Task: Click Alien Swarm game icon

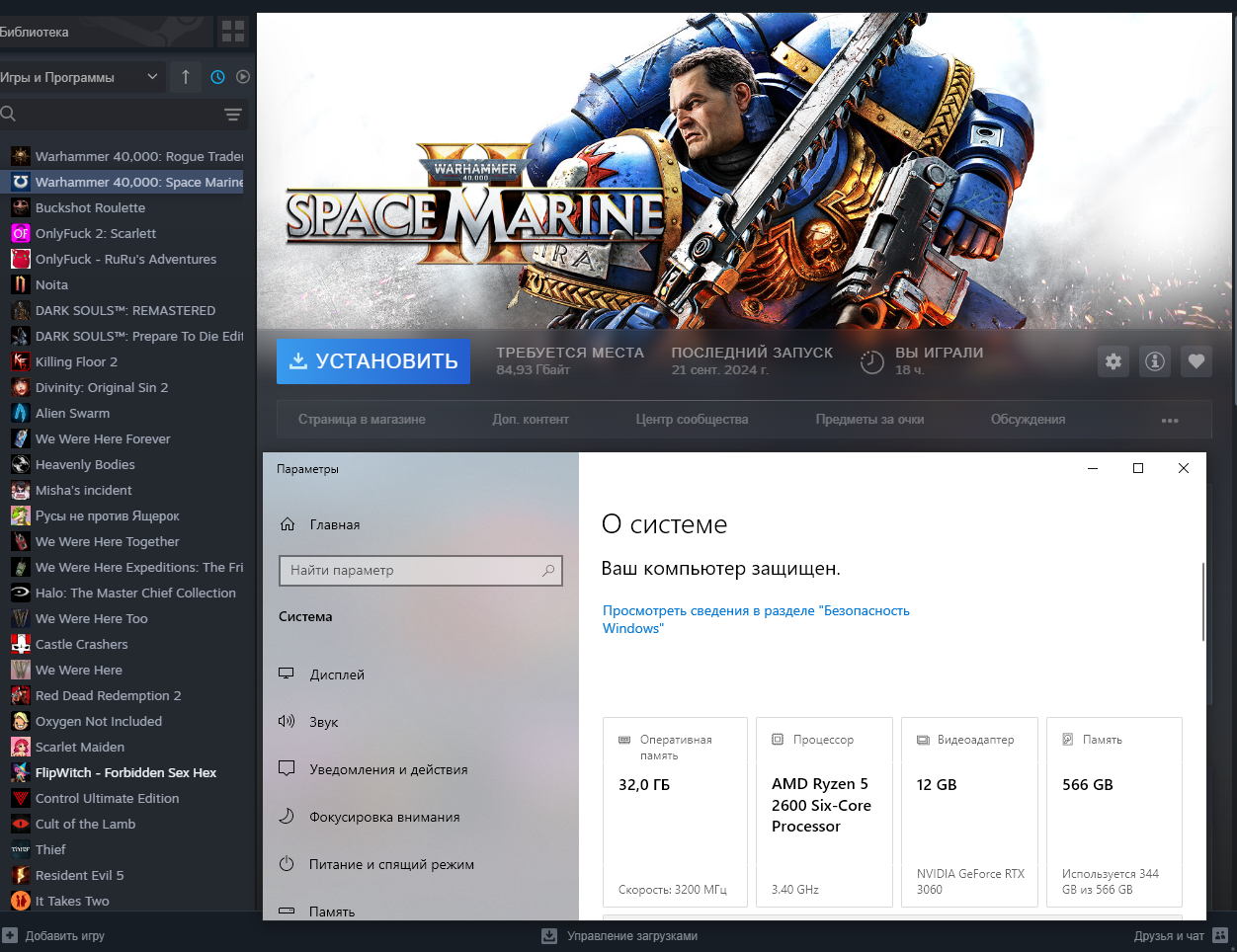Action: click(21, 413)
